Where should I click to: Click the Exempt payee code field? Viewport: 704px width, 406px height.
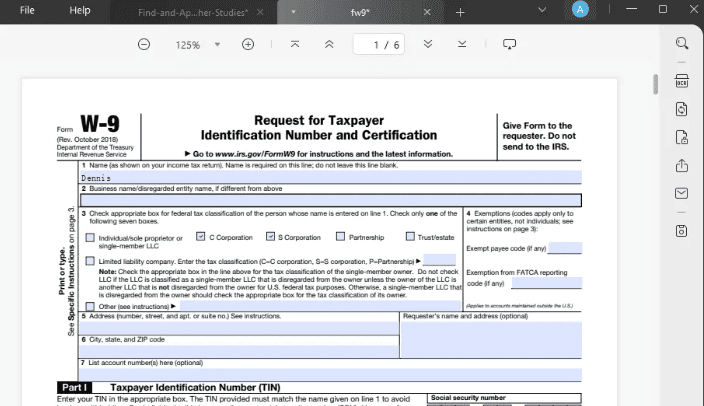click(565, 247)
